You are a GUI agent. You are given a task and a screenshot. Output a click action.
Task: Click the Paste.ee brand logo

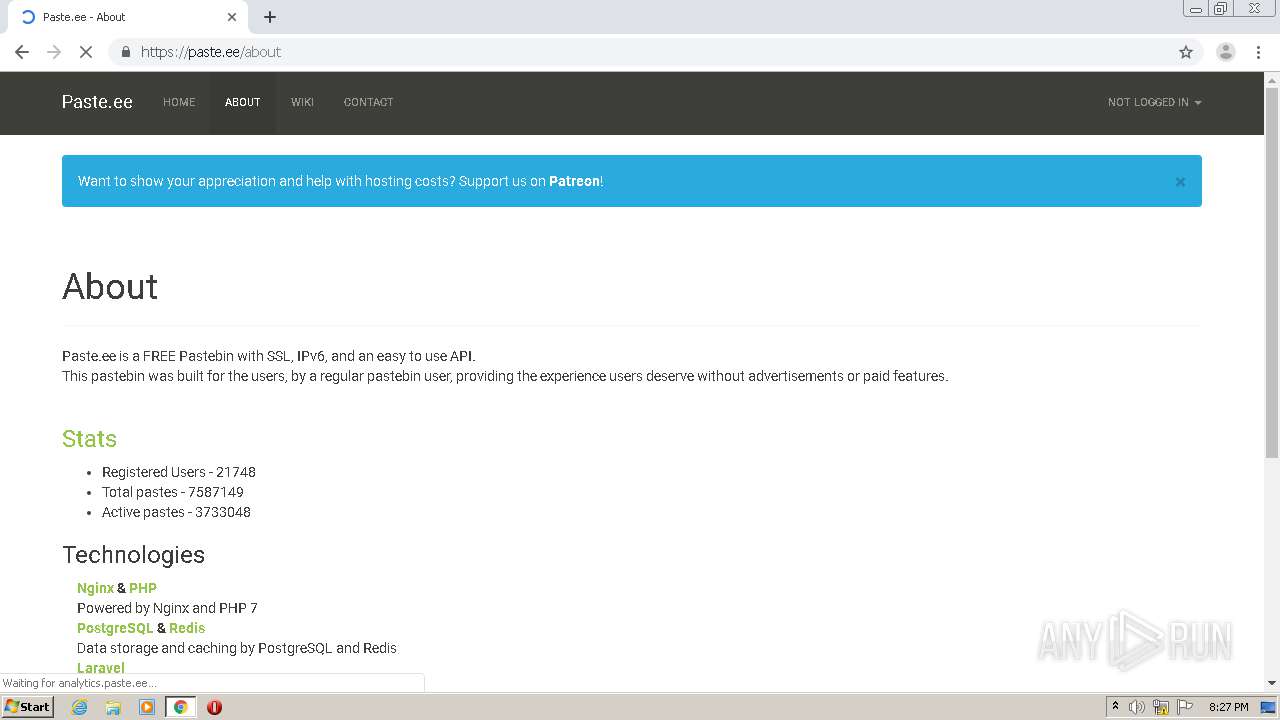click(97, 102)
